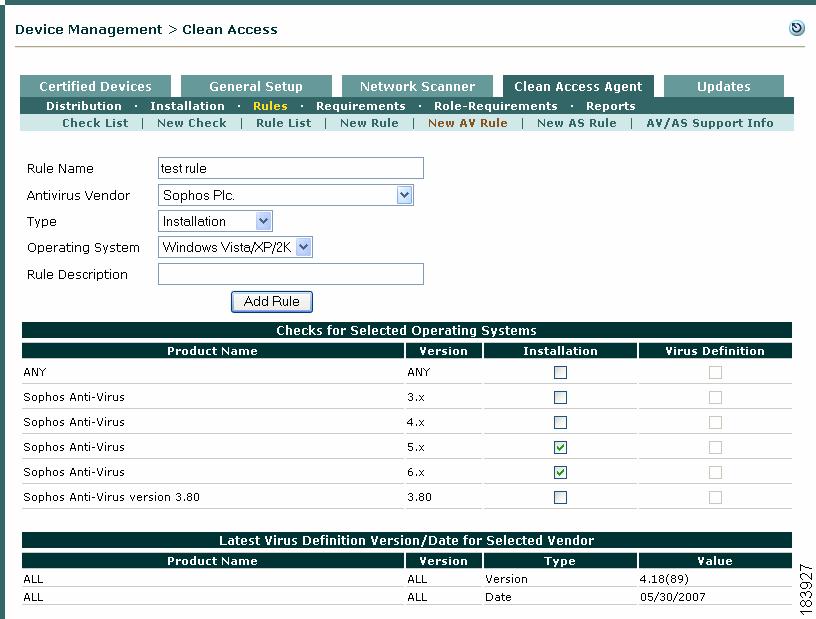
Task: Go to New Check page
Action: 192,123
